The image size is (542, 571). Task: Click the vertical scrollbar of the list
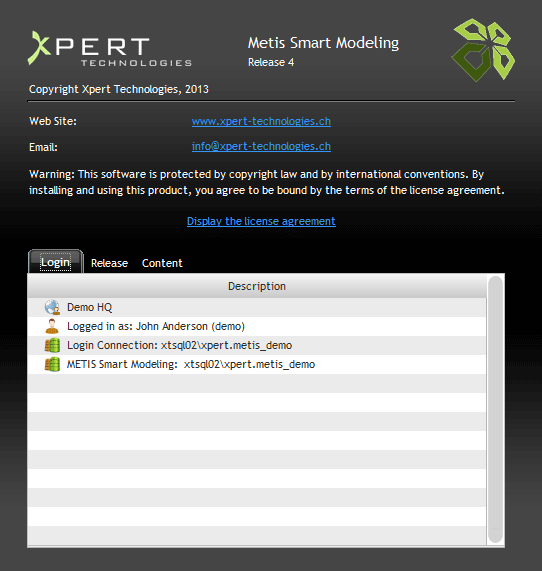tap(495, 409)
